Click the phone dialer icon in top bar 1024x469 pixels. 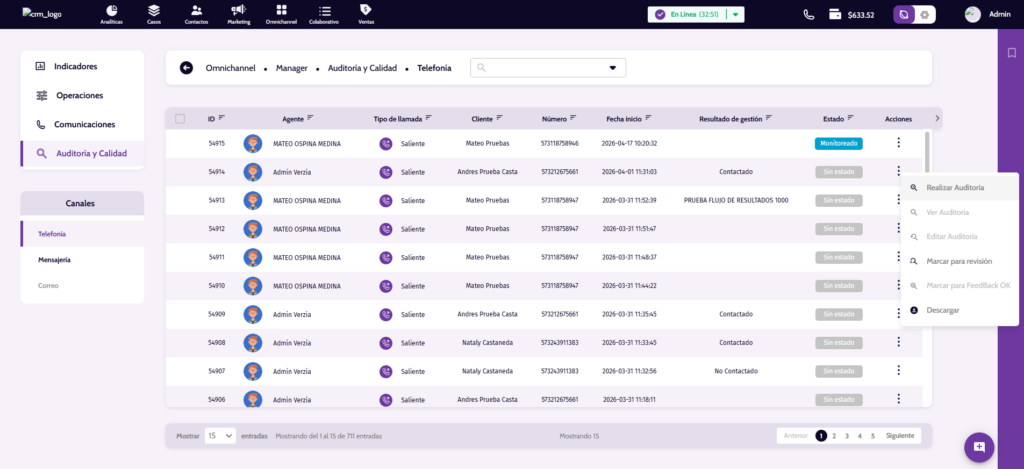click(808, 15)
